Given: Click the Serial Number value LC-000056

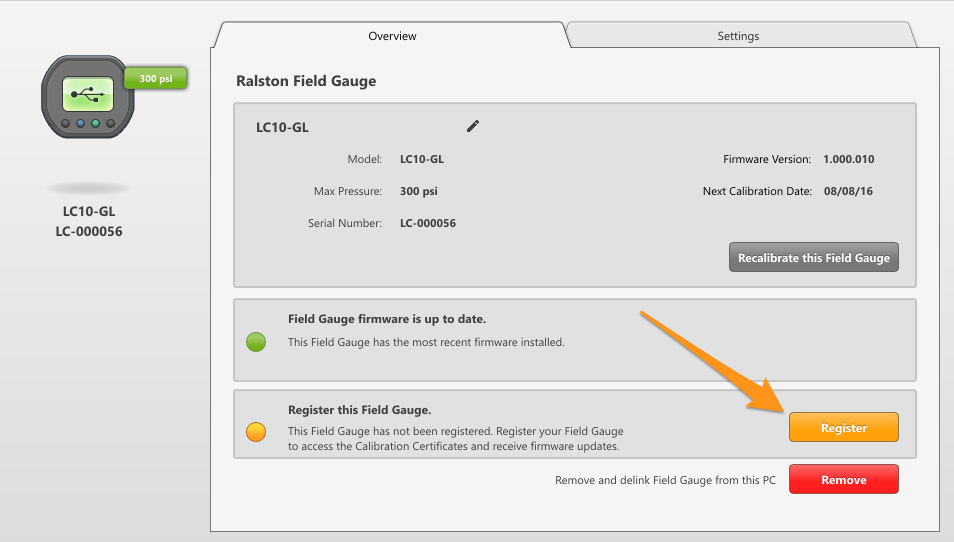Looking at the screenshot, I should tap(428, 223).
